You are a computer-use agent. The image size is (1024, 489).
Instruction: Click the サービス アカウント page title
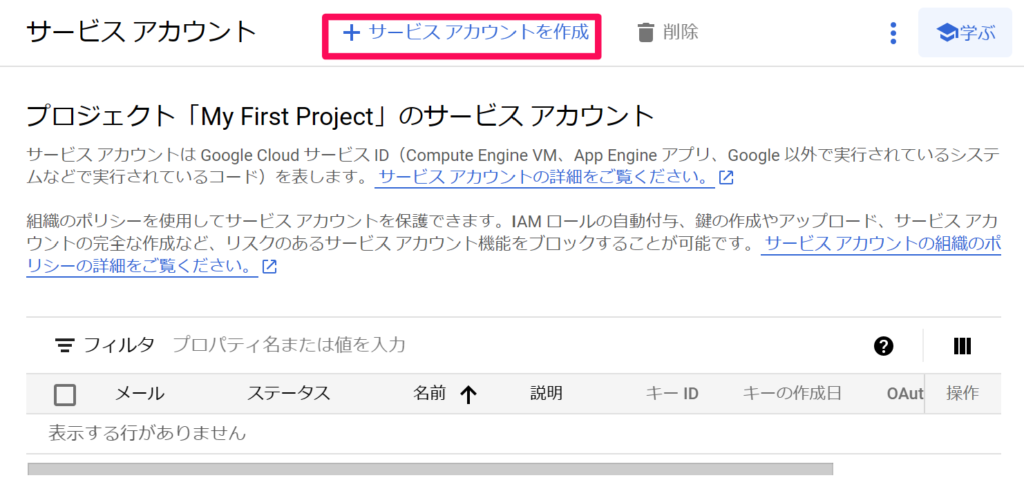[141, 32]
